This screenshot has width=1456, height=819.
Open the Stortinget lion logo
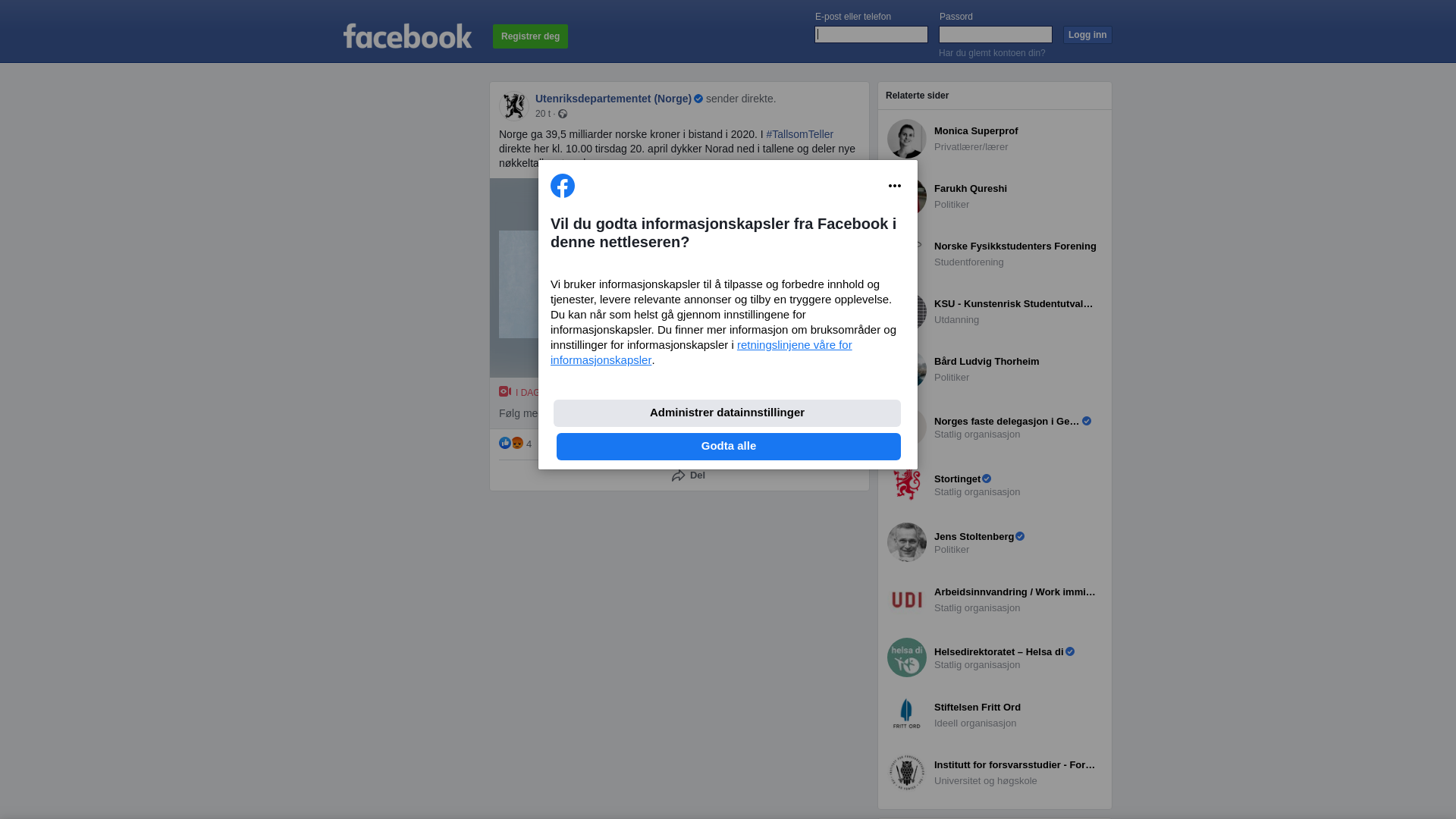point(907,485)
